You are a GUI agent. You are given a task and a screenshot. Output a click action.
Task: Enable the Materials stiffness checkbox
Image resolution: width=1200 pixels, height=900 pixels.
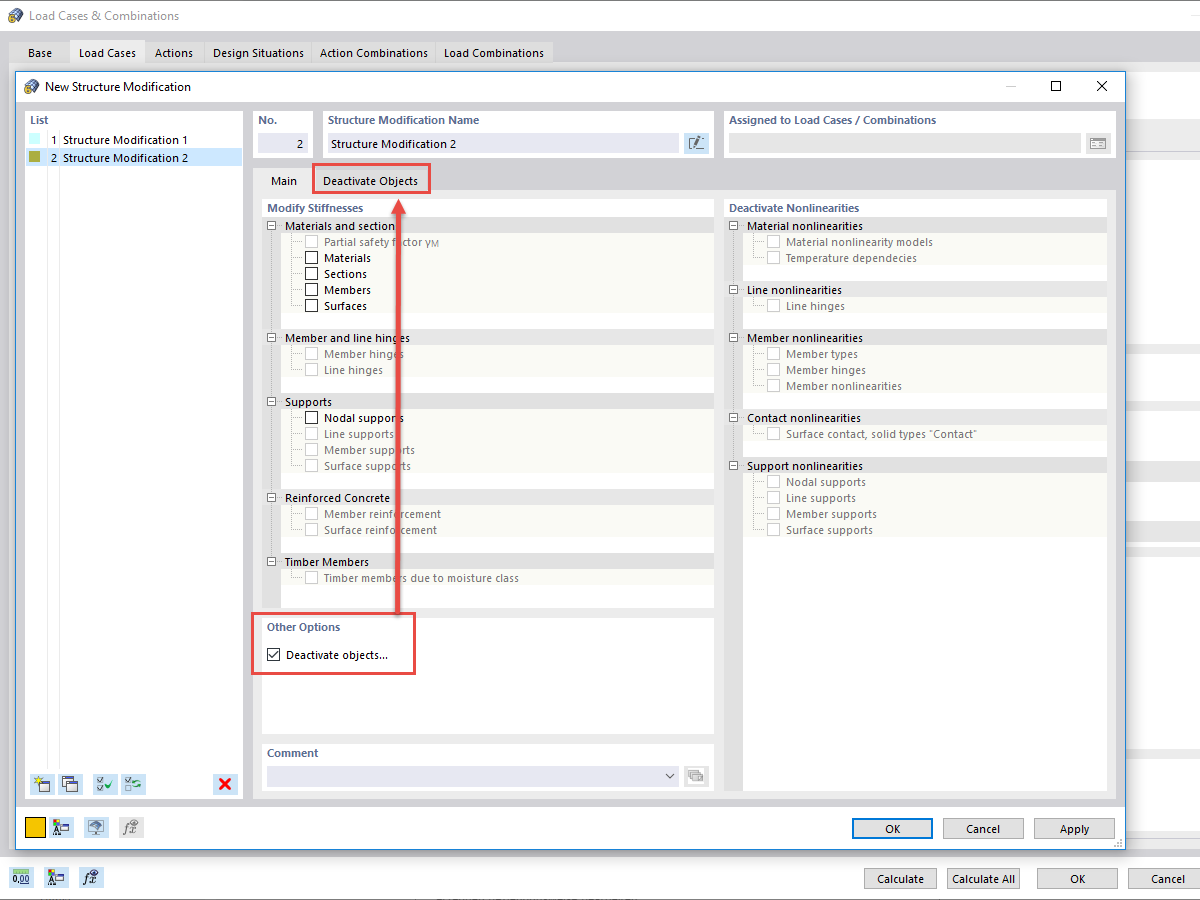(x=311, y=257)
